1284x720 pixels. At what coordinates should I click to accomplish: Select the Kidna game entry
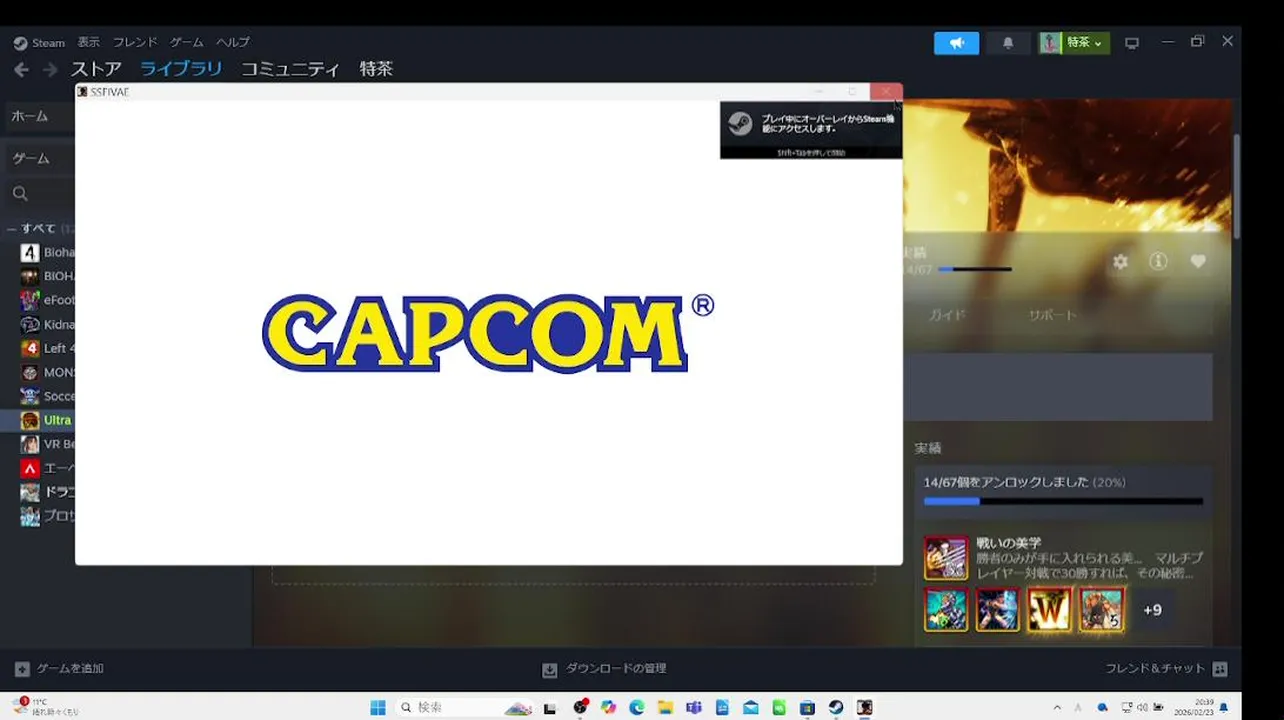tap(47, 324)
